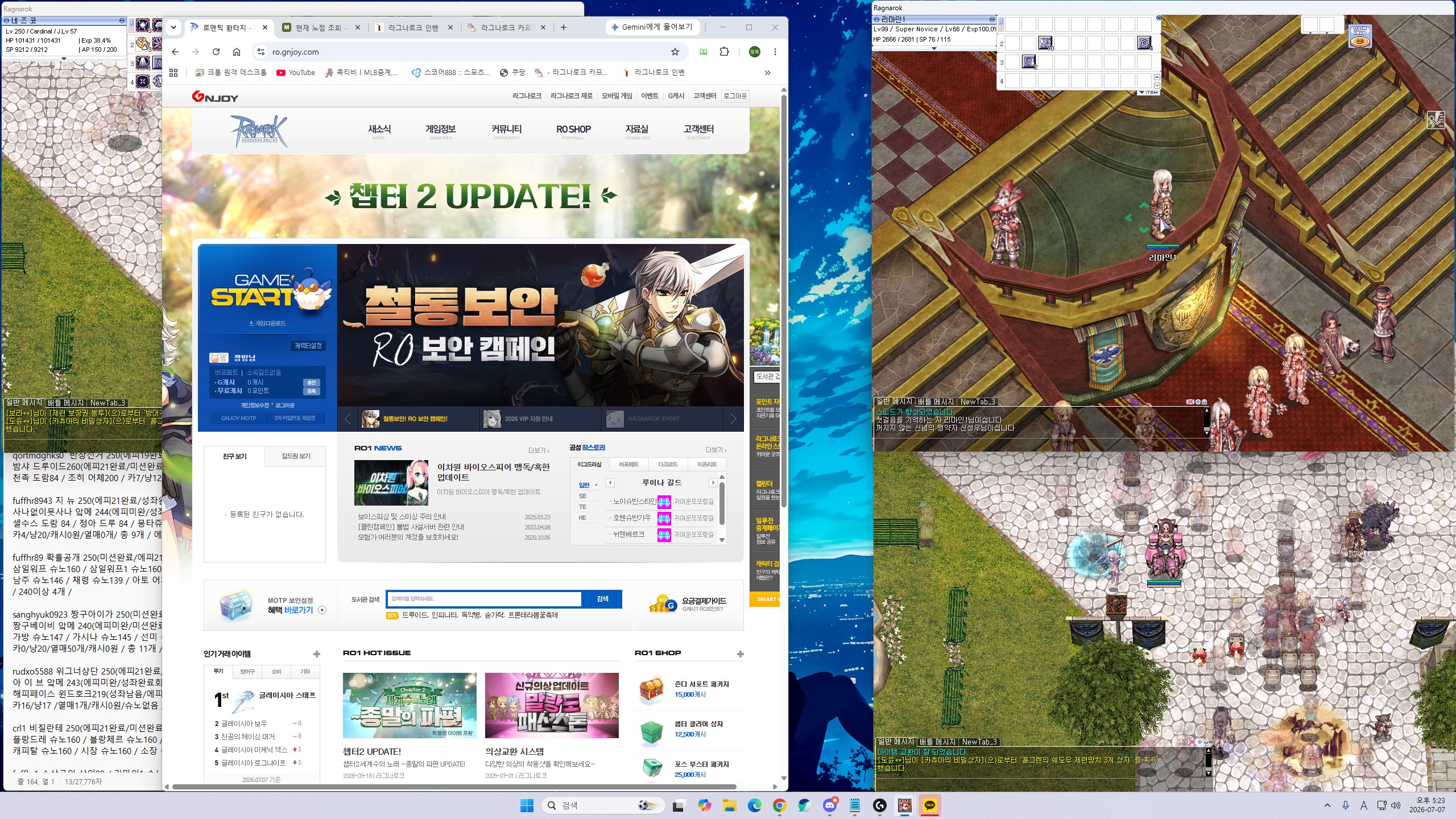Click the Ragnarok Online site logo
1456x819 pixels.
coord(259,131)
